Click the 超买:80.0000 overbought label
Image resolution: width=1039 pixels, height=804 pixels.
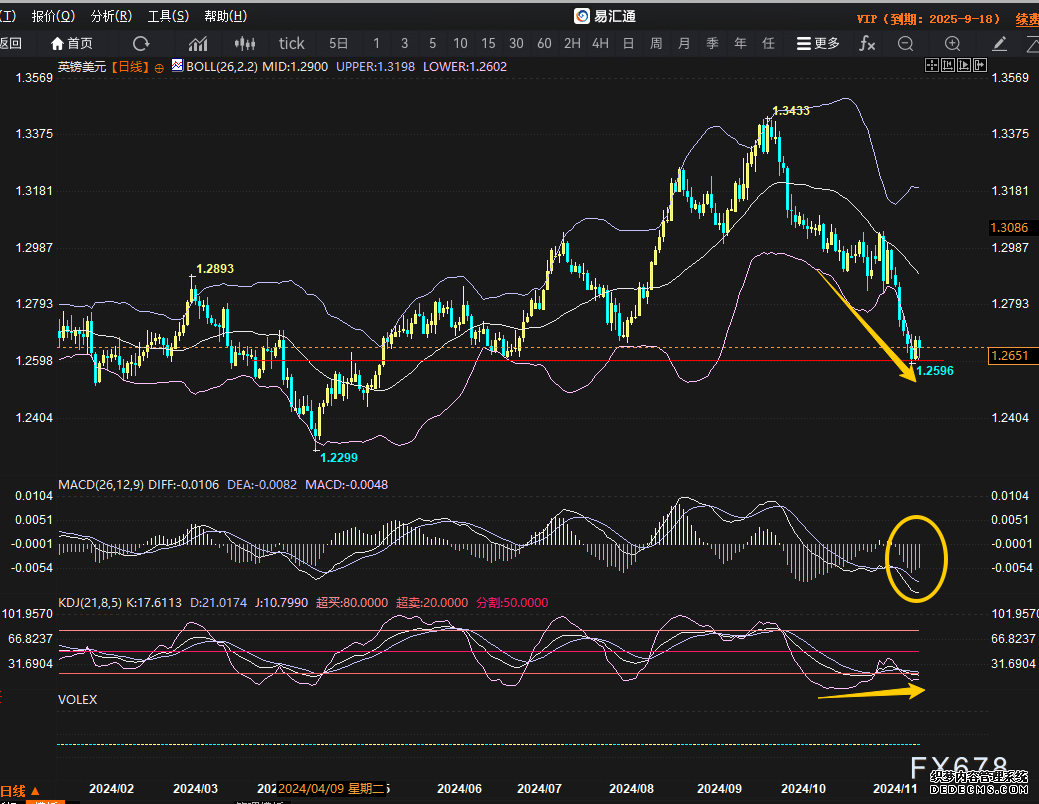coord(352,603)
